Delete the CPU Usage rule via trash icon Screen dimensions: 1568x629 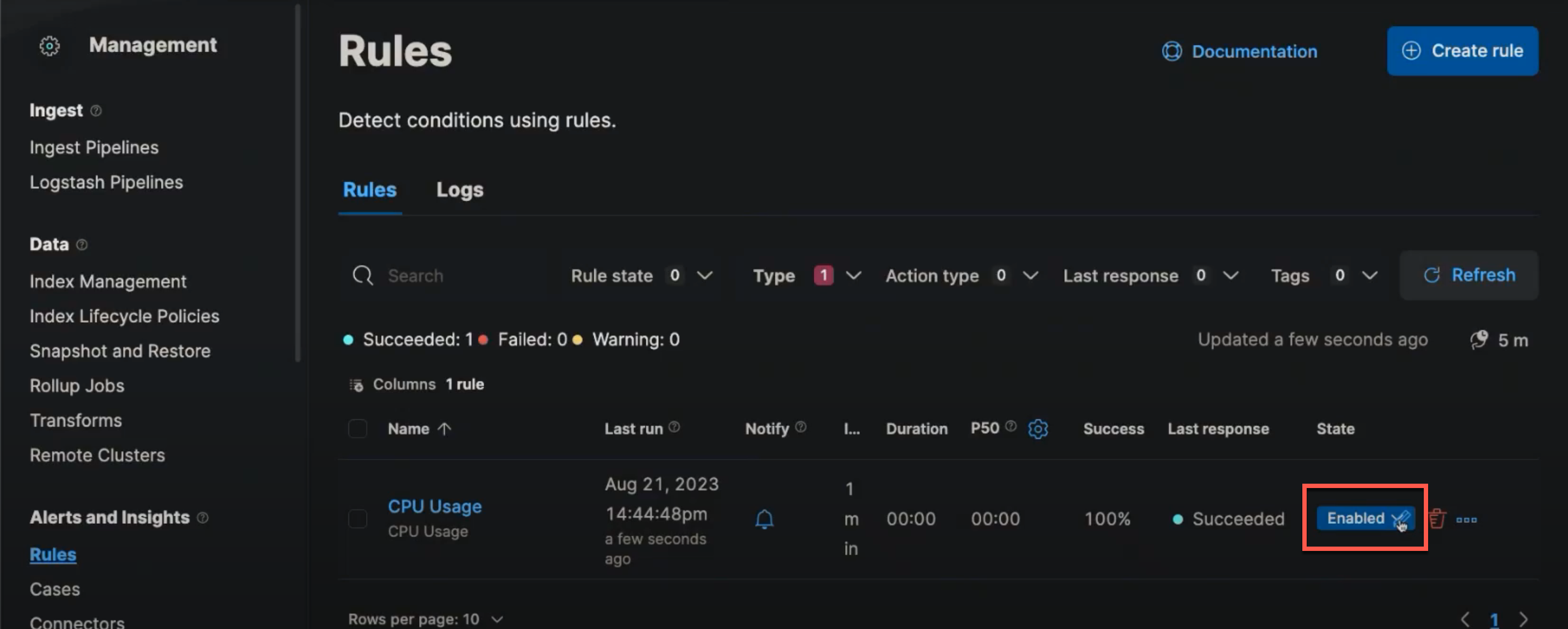1438,519
